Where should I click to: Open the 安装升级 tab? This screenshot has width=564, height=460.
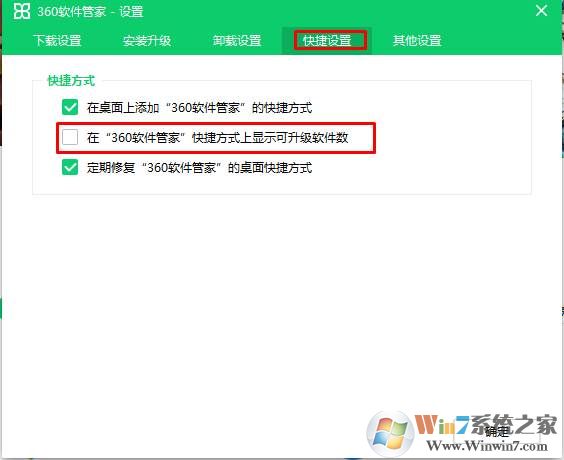(146, 41)
